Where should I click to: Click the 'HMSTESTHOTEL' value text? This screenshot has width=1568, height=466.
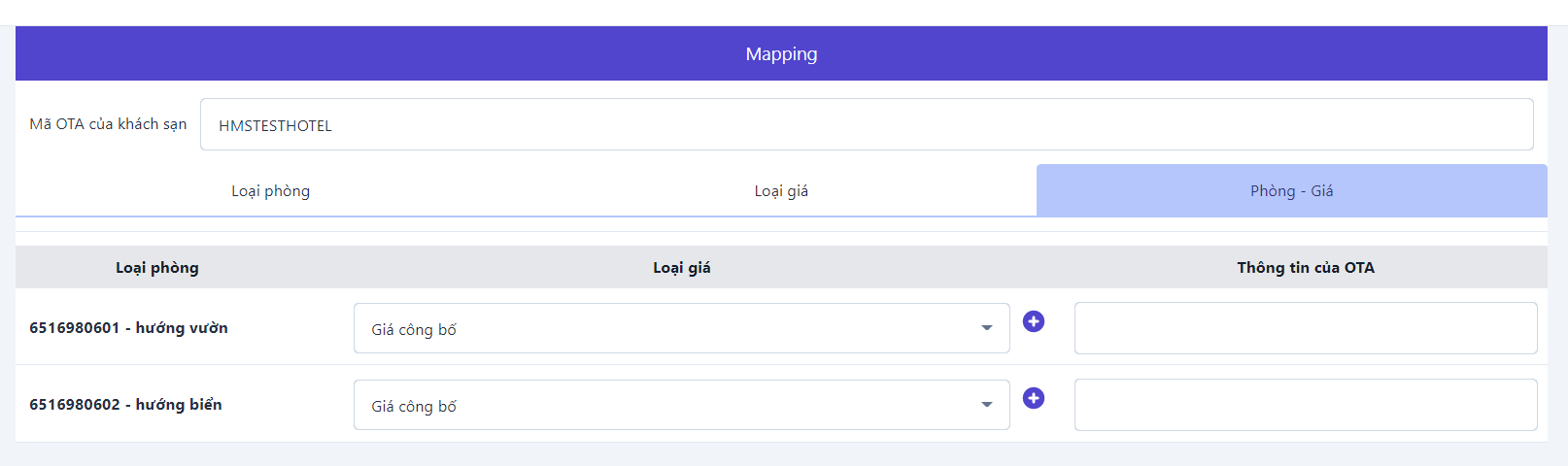click(275, 126)
